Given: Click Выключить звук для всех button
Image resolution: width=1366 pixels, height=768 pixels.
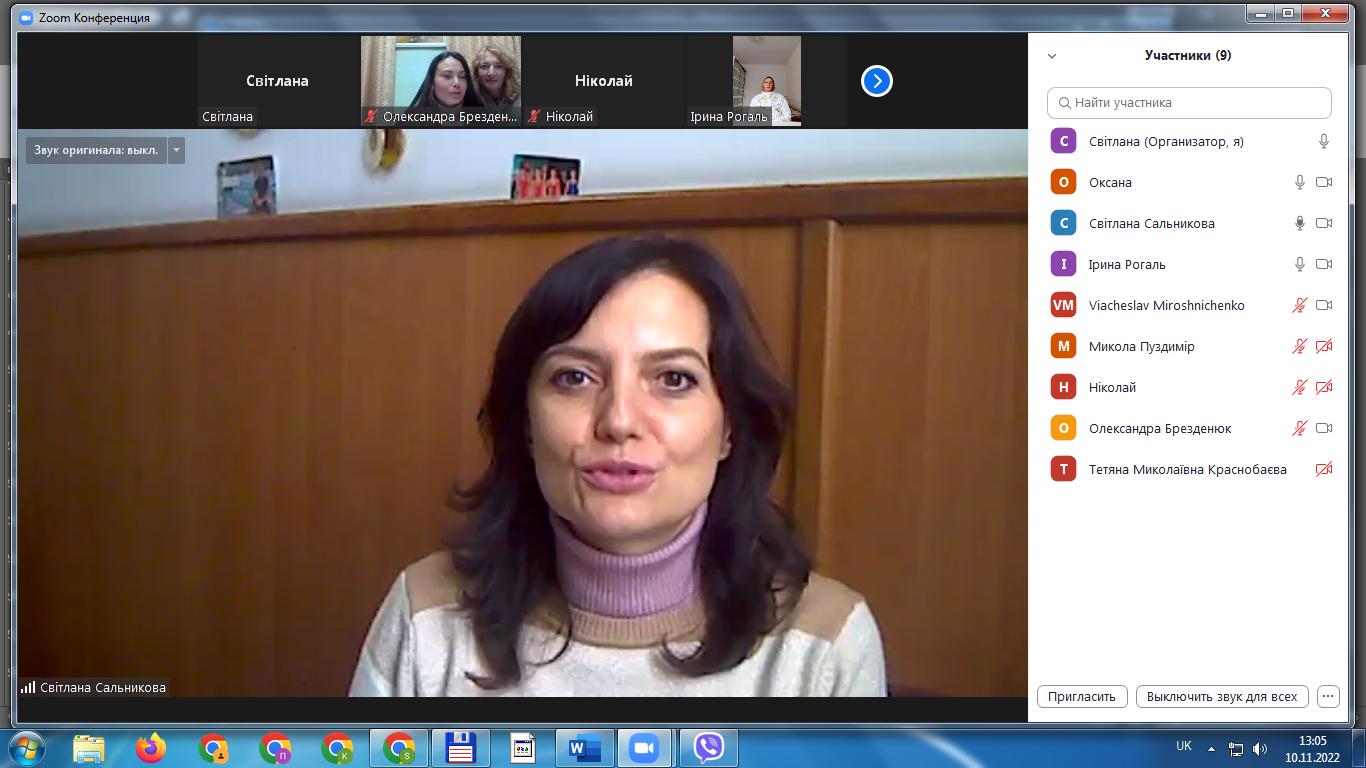Looking at the screenshot, I should 1221,696.
